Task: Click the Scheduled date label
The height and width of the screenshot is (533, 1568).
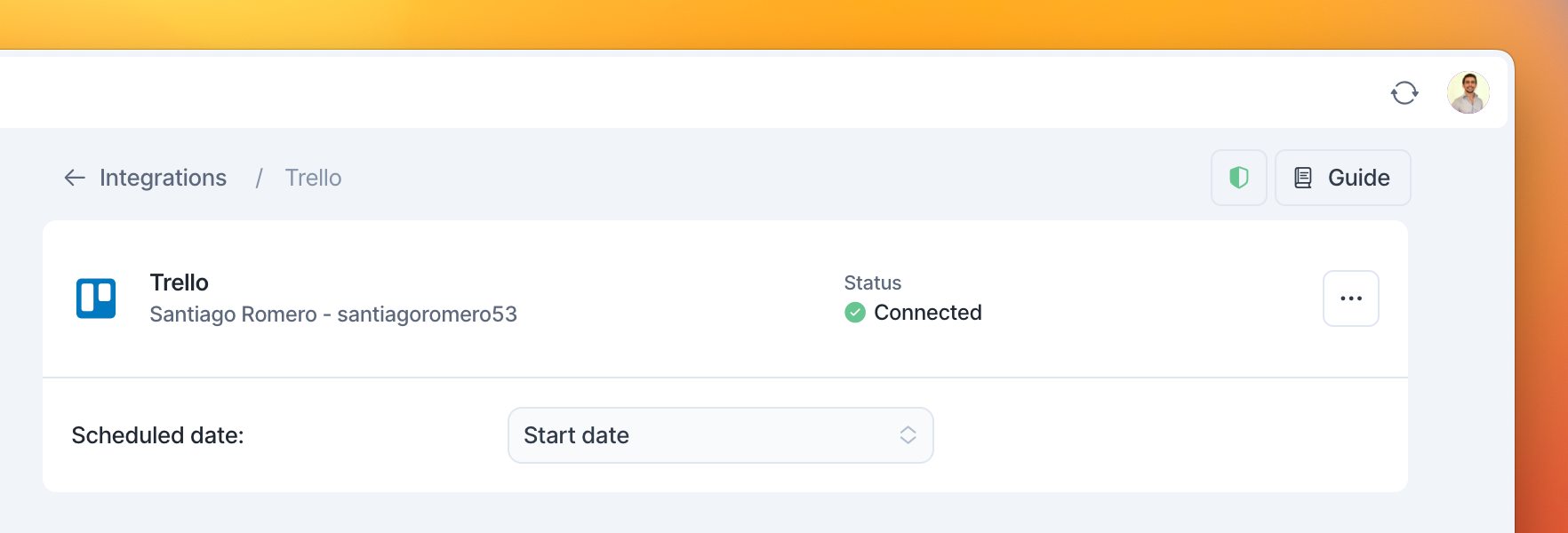Action: tap(157, 435)
